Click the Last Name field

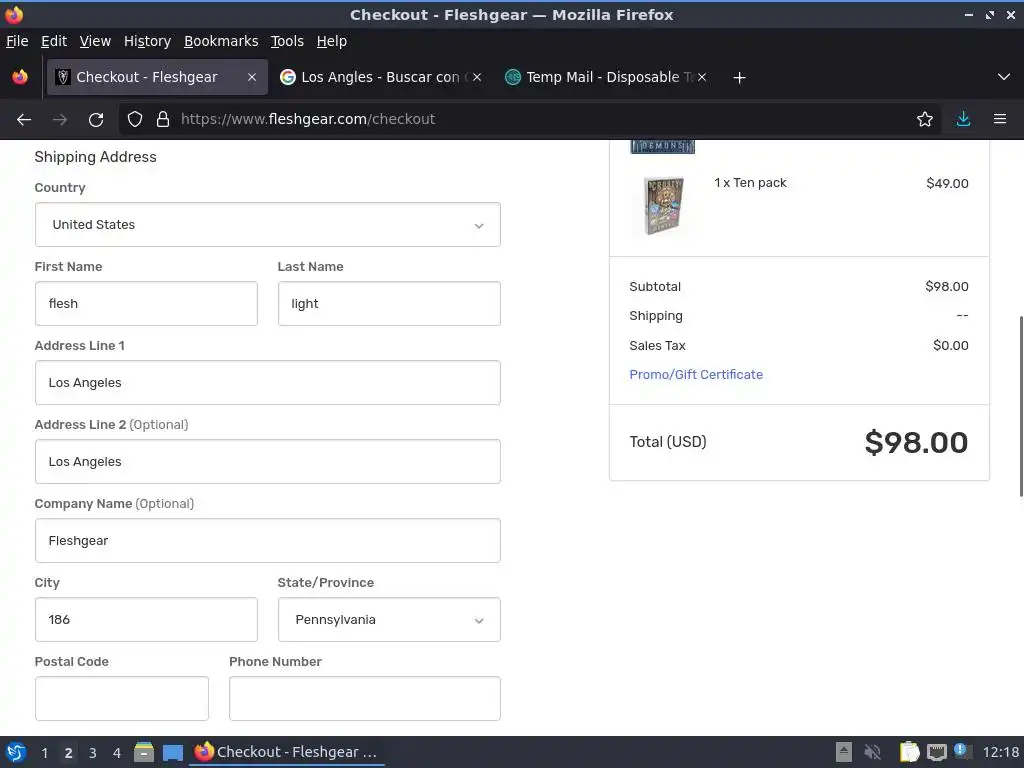389,304
